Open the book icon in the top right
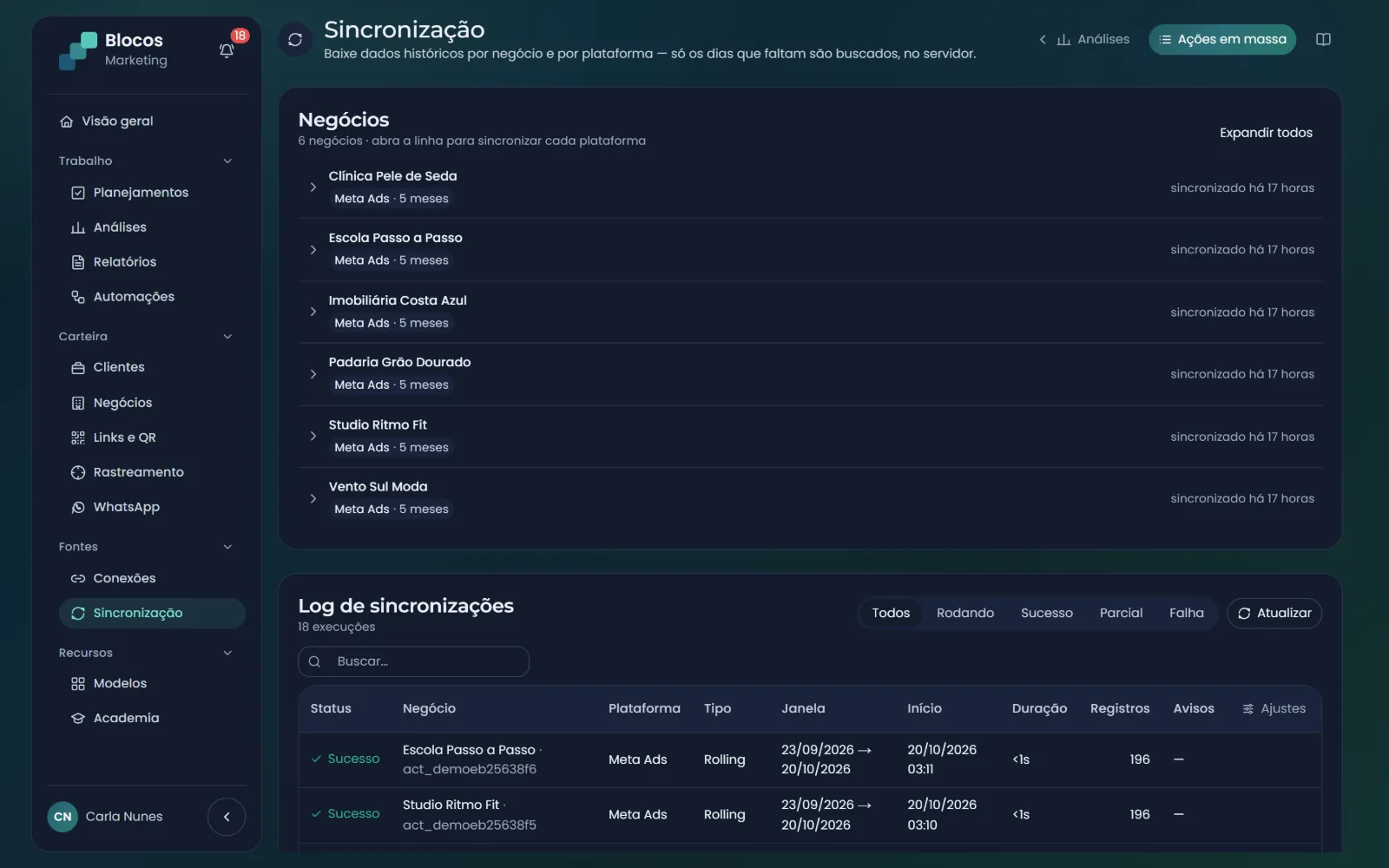1389x868 pixels. [x=1323, y=39]
